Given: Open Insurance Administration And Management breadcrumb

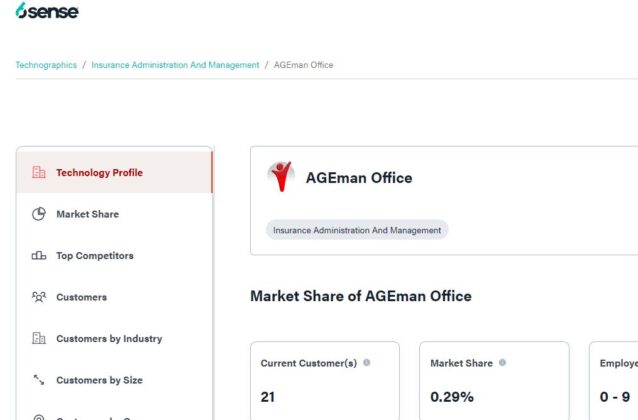Looking at the screenshot, I should pos(175,65).
